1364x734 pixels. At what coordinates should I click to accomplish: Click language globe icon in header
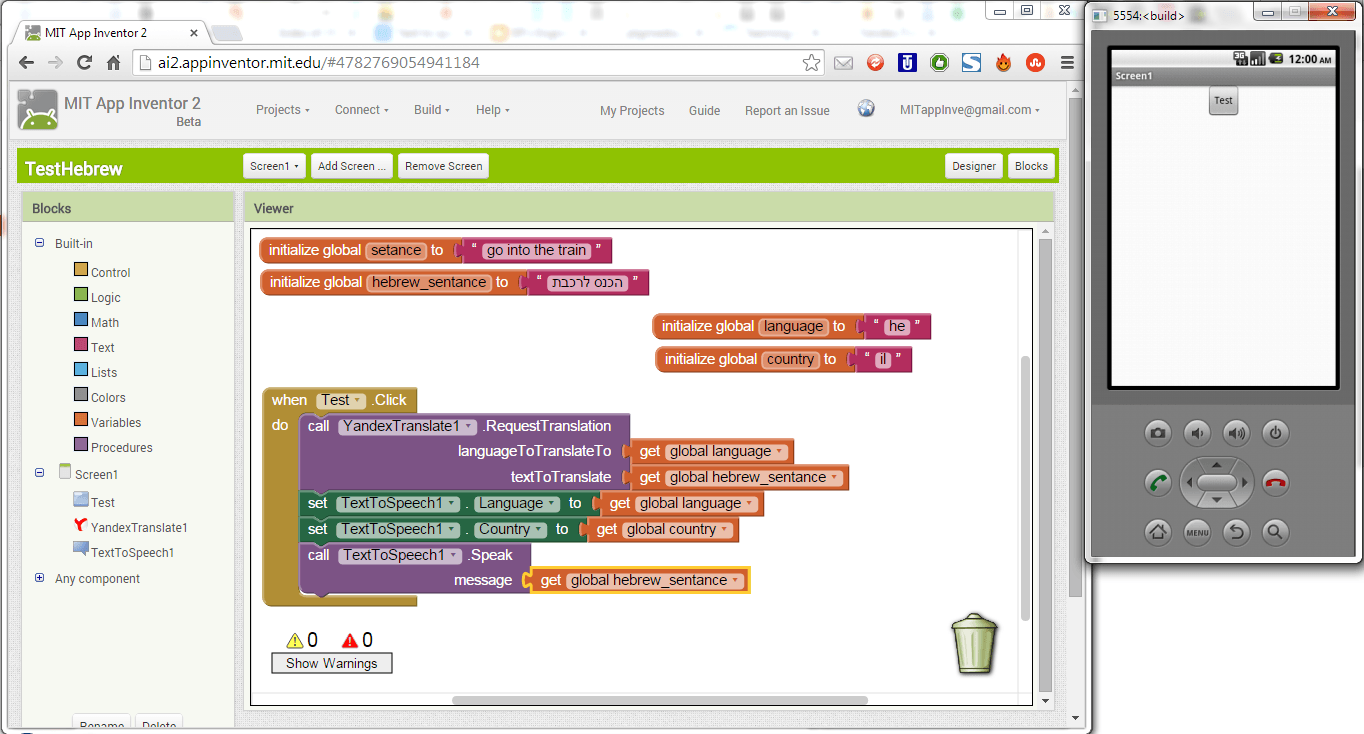point(866,109)
